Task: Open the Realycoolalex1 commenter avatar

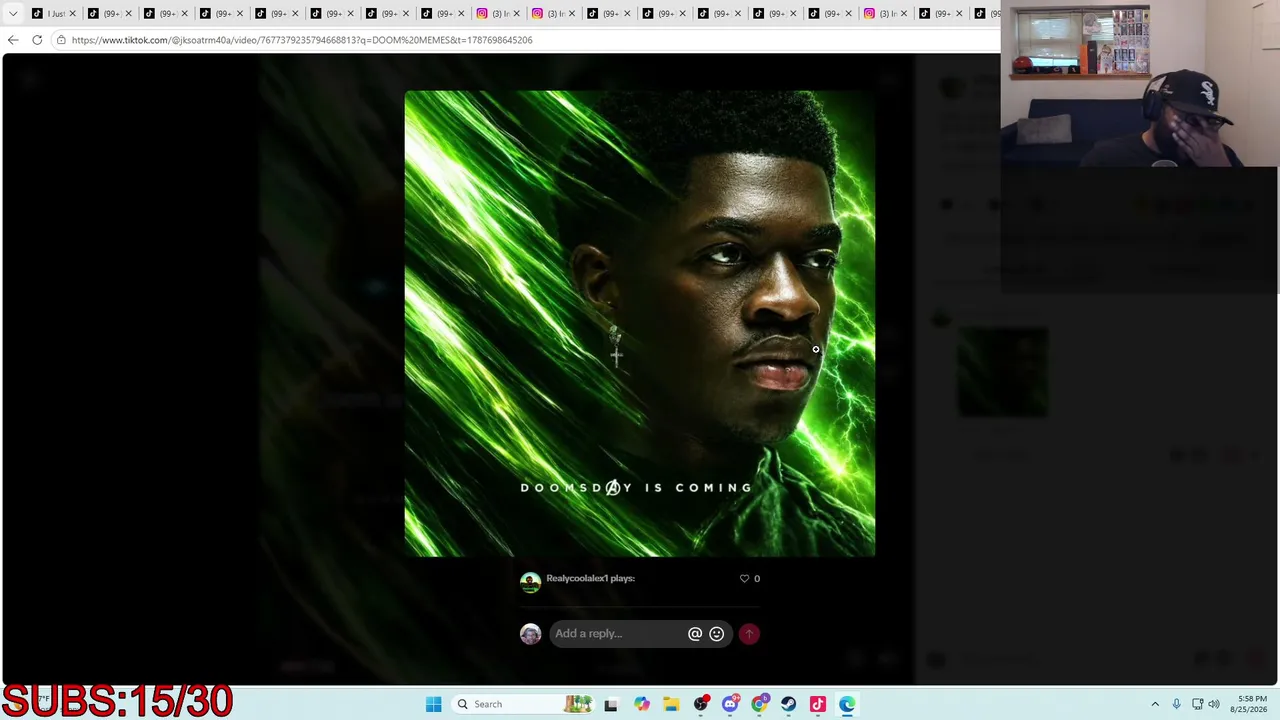Action: pos(530,582)
